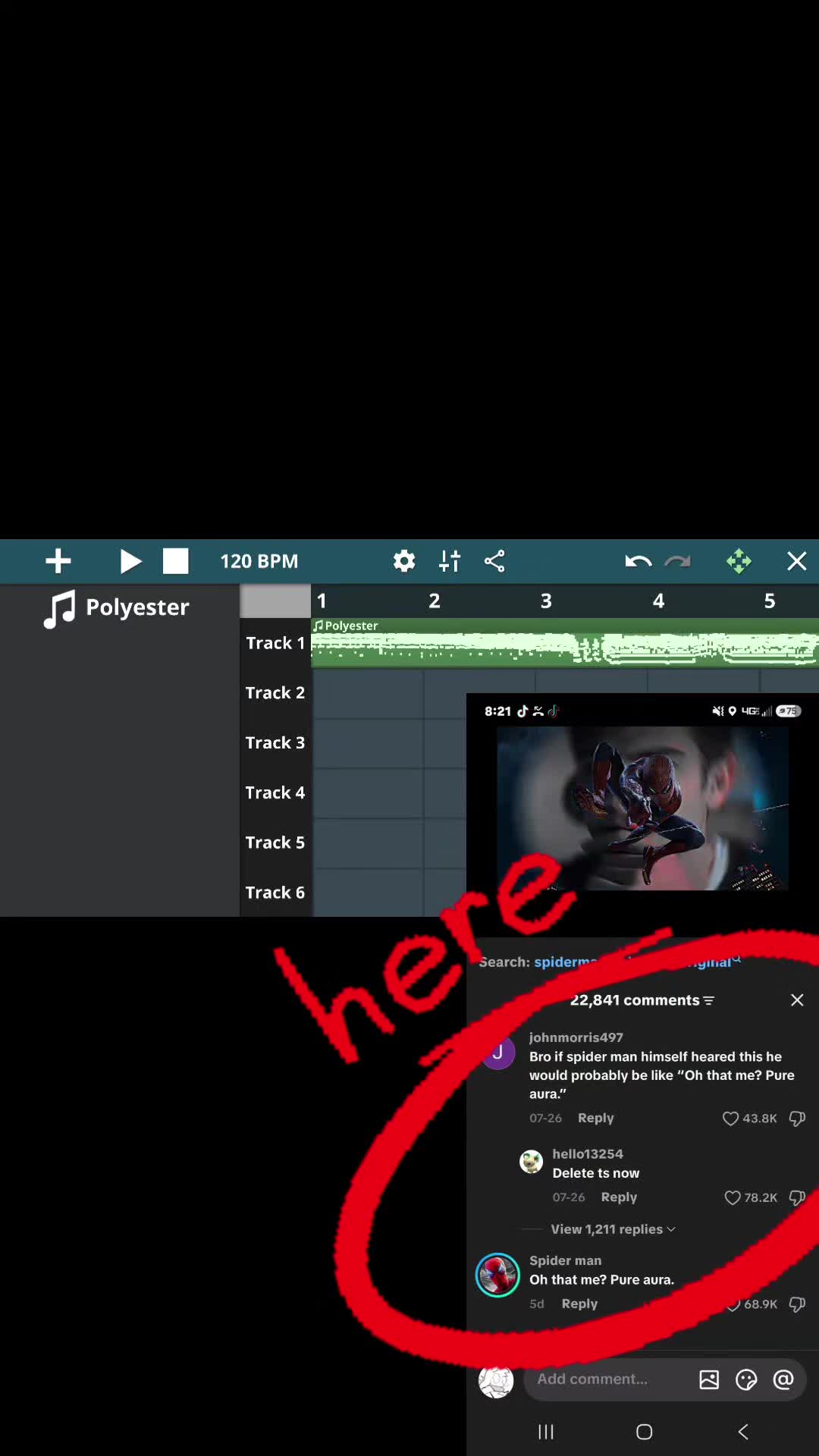Undo the last action
819x1456 pixels.
(x=638, y=561)
